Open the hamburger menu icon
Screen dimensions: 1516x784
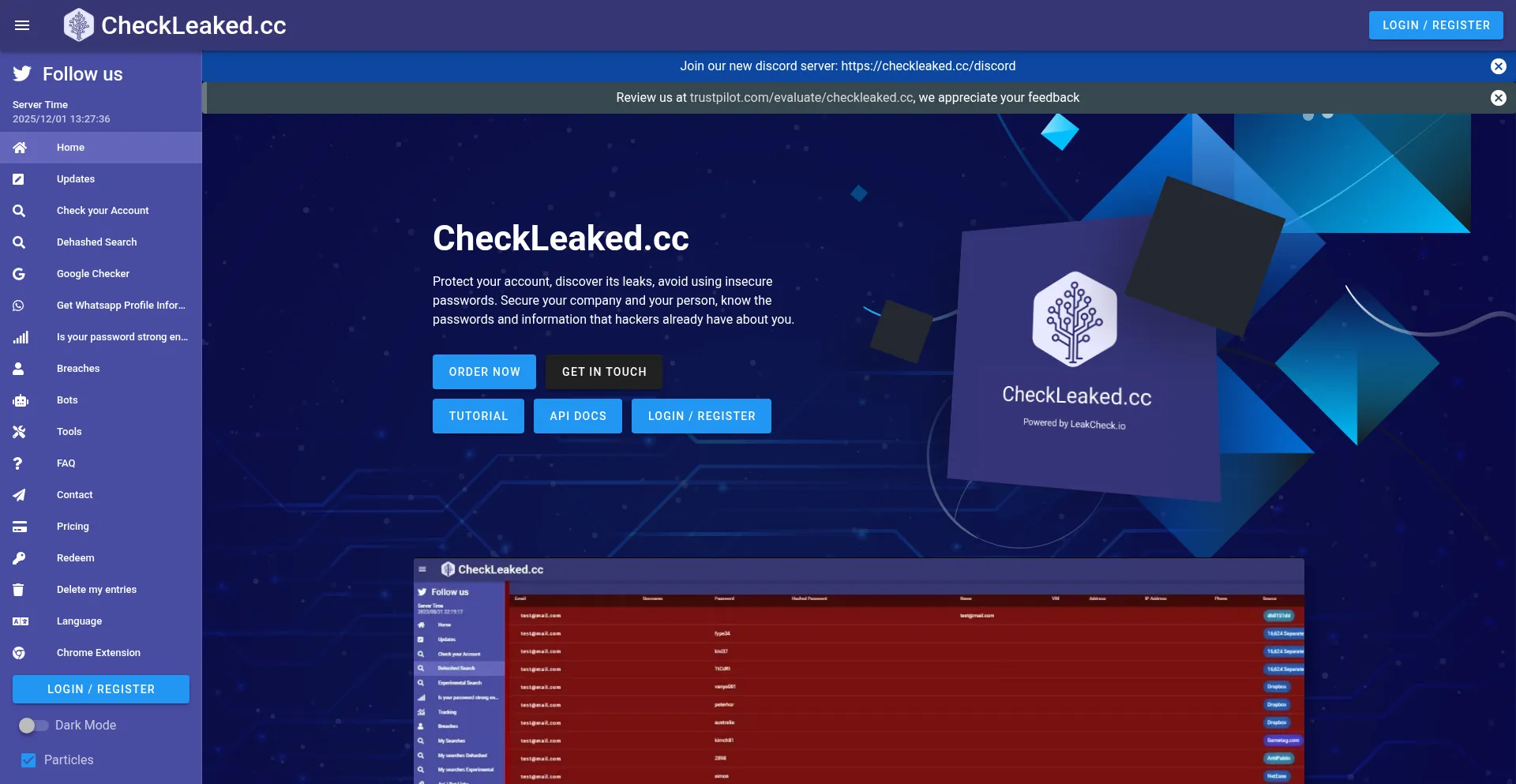[x=22, y=25]
